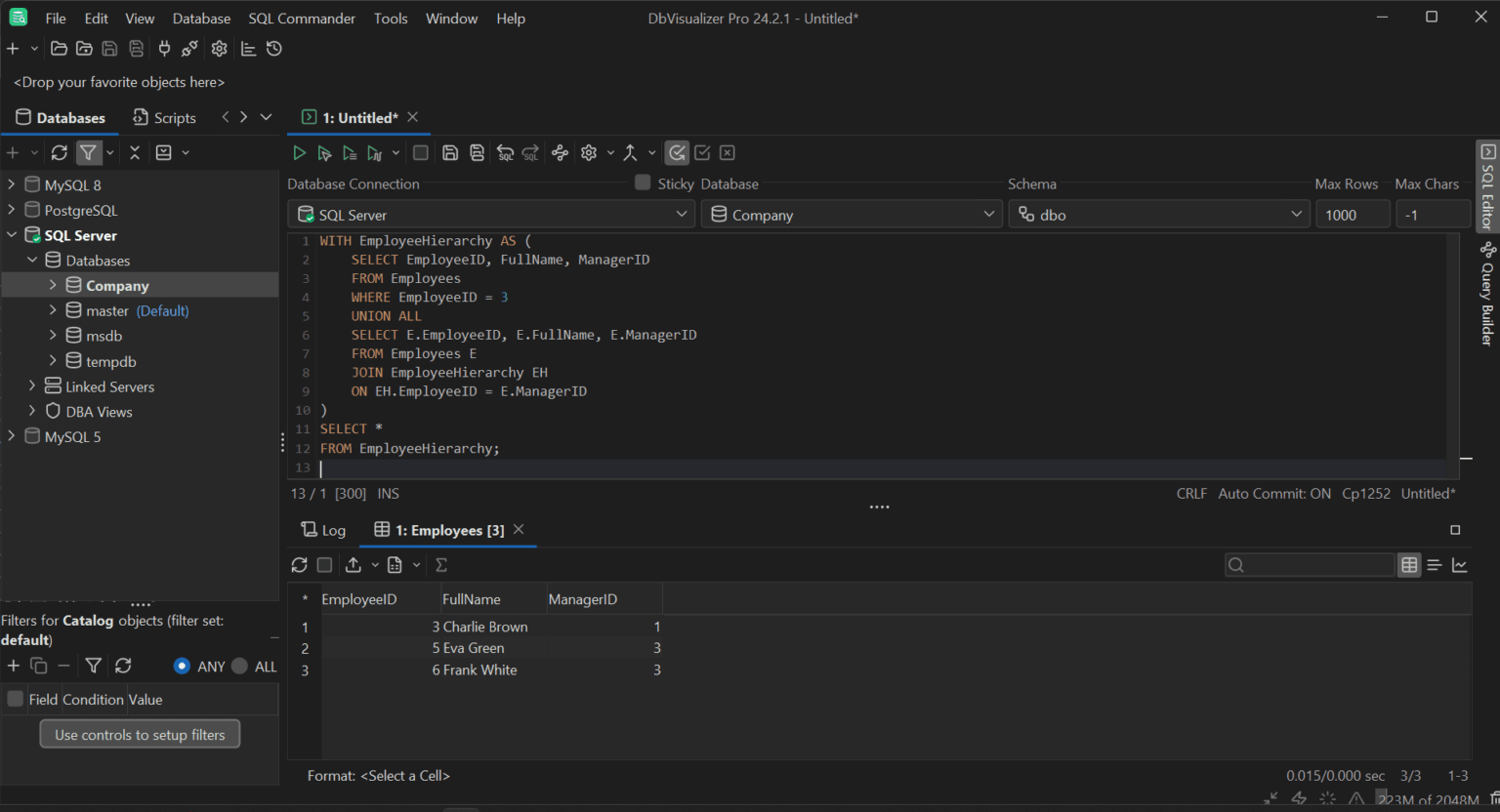Open the chart view icon in the results grid

point(1460,564)
